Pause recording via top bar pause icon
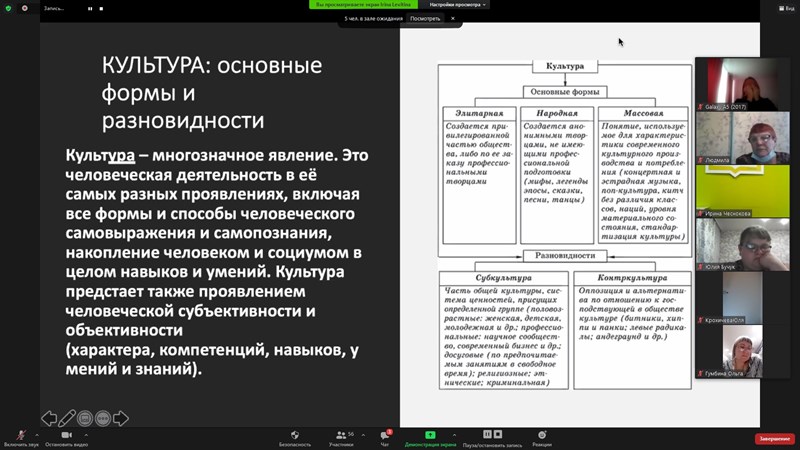This screenshot has width=800, height=450. (x=90, y=9)
